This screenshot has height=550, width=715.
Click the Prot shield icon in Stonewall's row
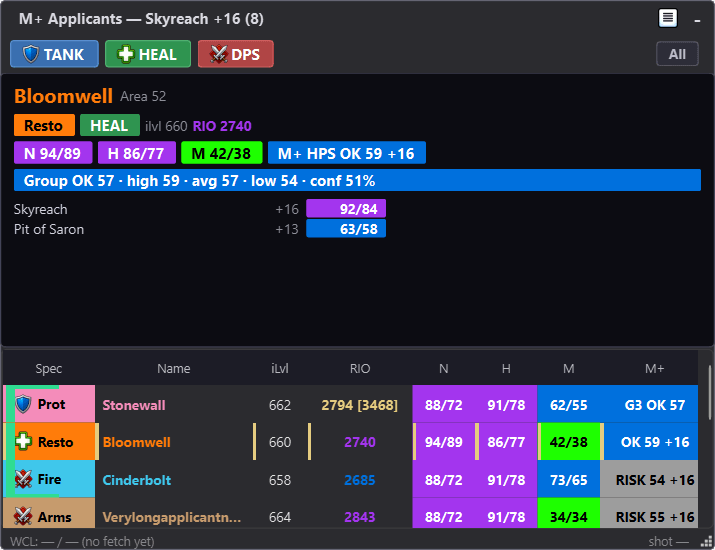(23, 404)
